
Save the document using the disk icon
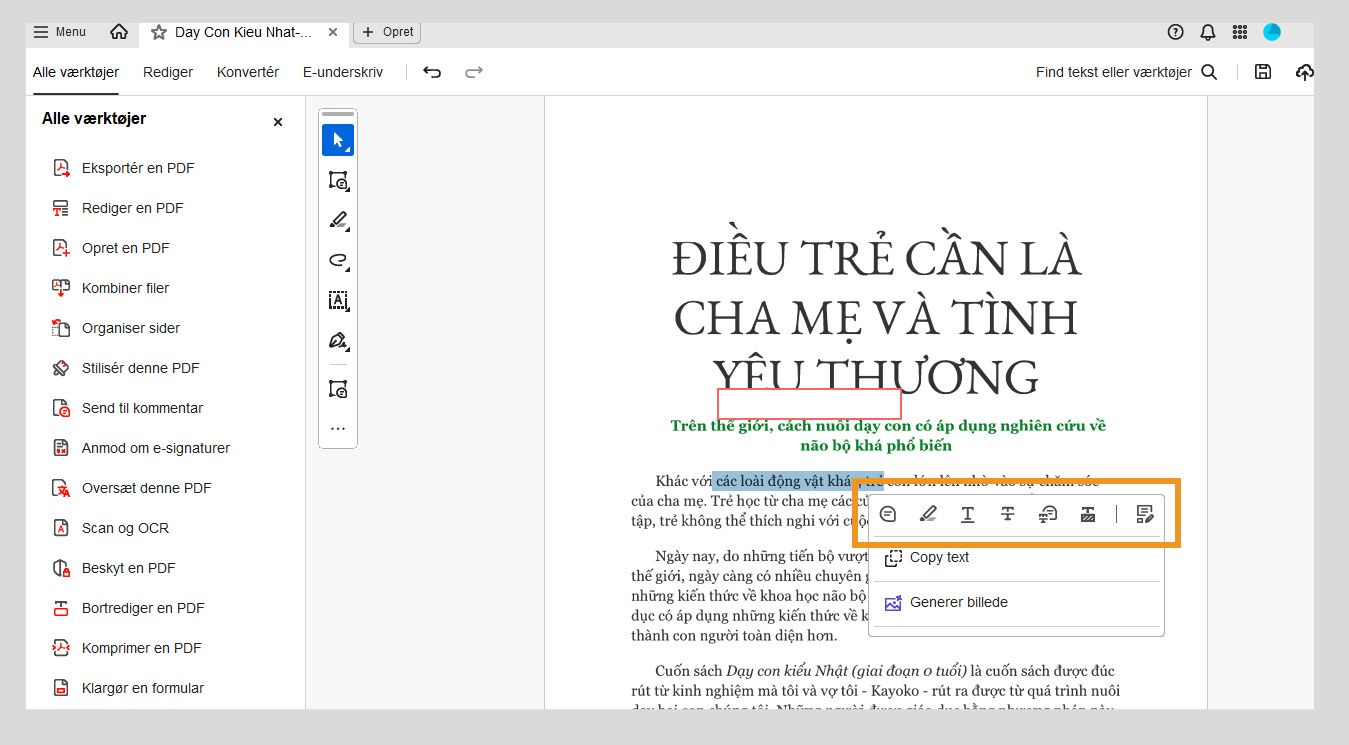(1263, 72)
